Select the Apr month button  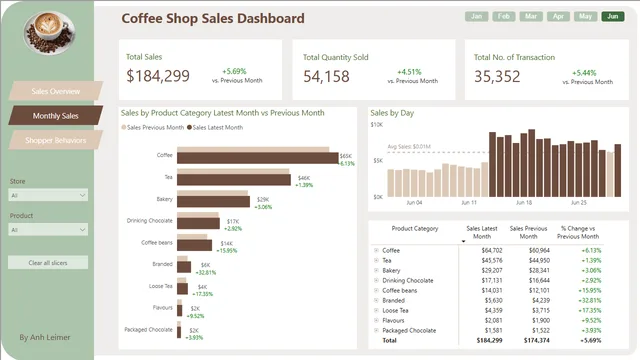click(558, 16)
